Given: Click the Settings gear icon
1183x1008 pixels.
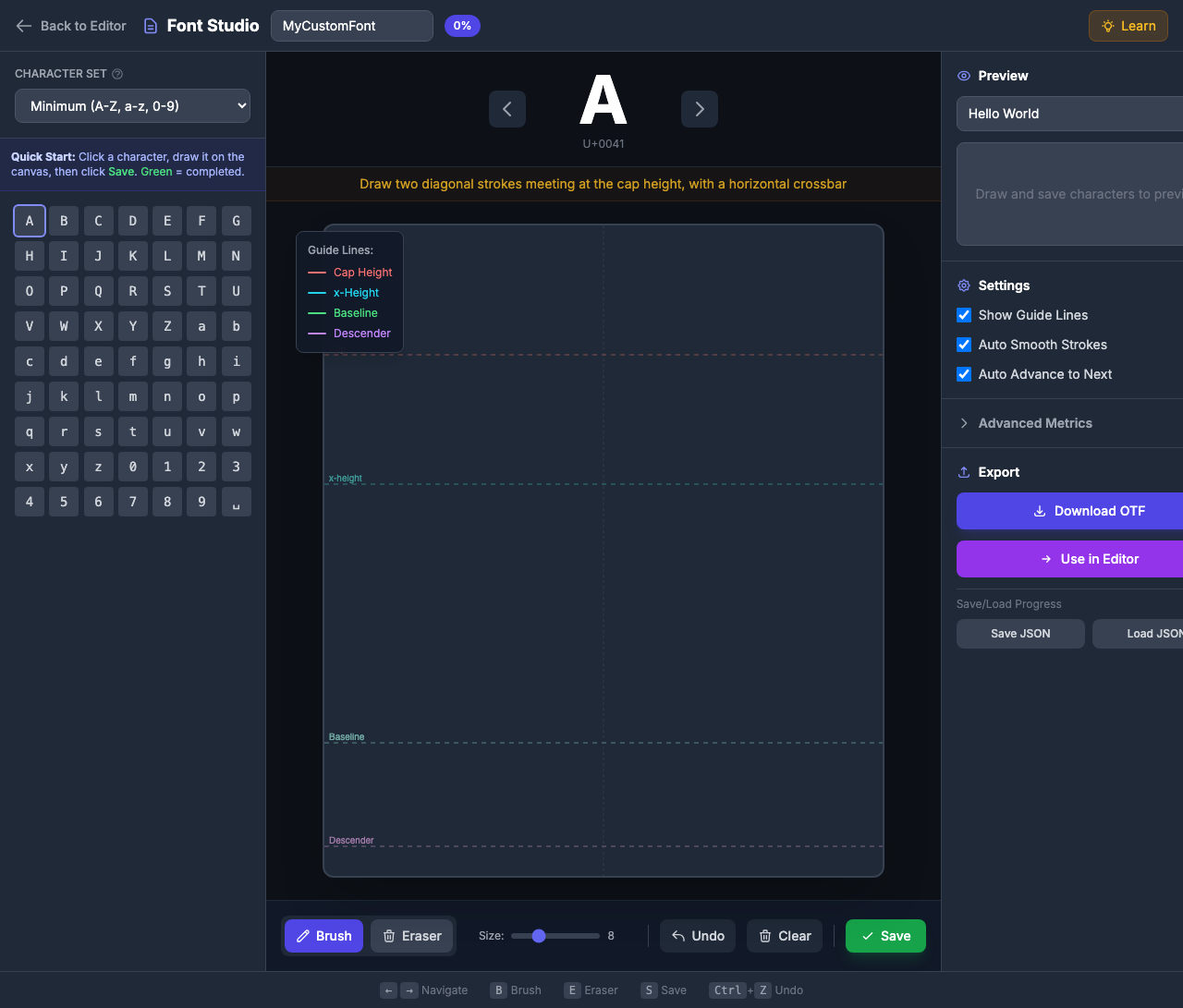Looking at the screenshot, I should [963, 285].
